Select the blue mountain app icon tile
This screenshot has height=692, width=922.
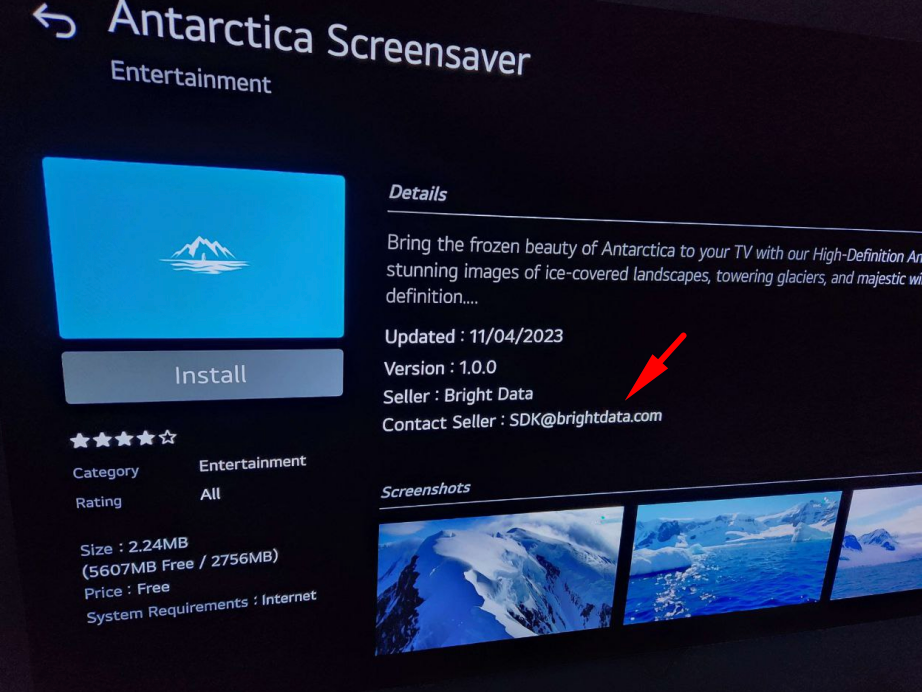coord(195,249)
